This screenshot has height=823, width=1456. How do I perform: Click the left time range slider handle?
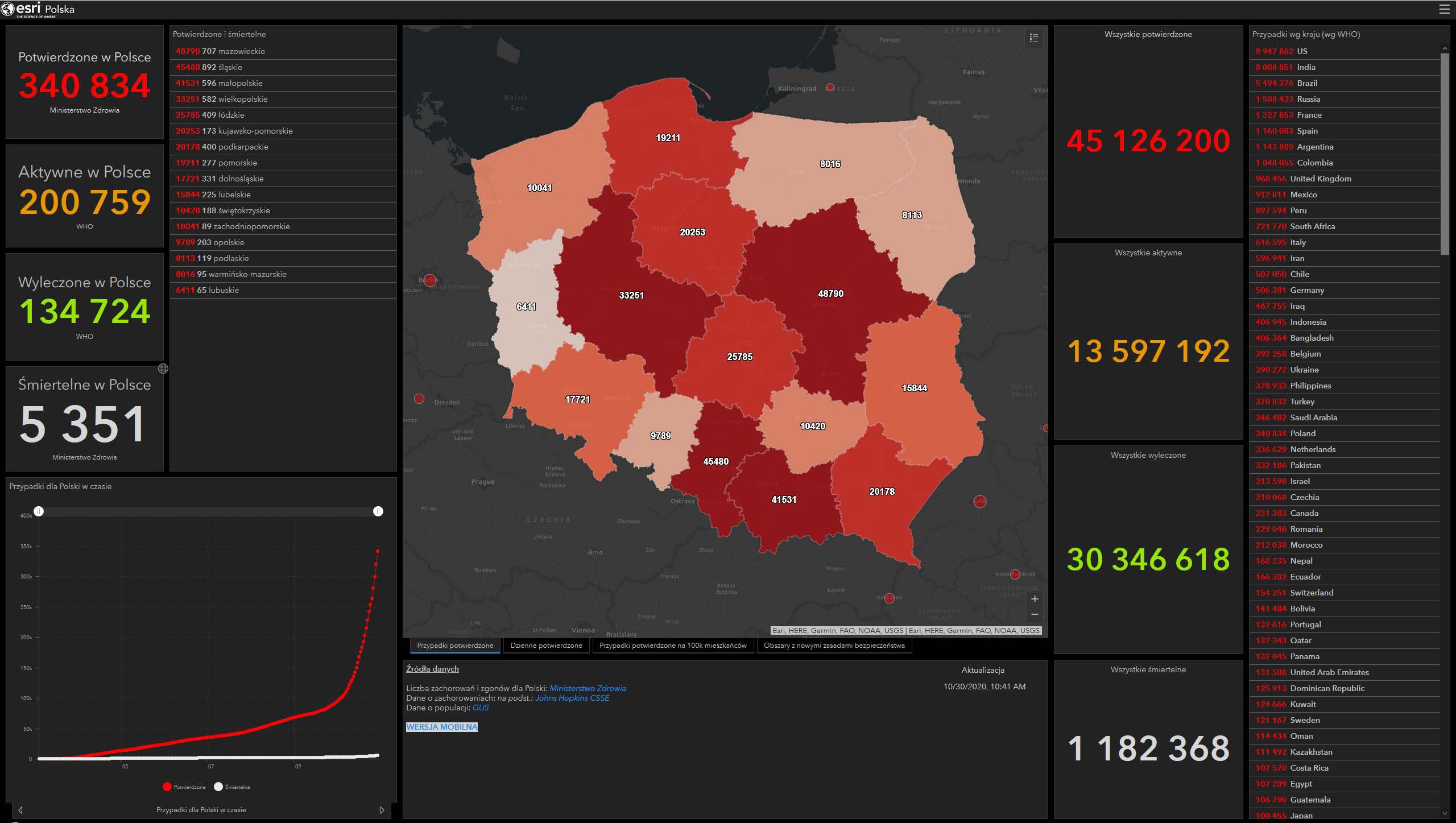tap(39, 511)
